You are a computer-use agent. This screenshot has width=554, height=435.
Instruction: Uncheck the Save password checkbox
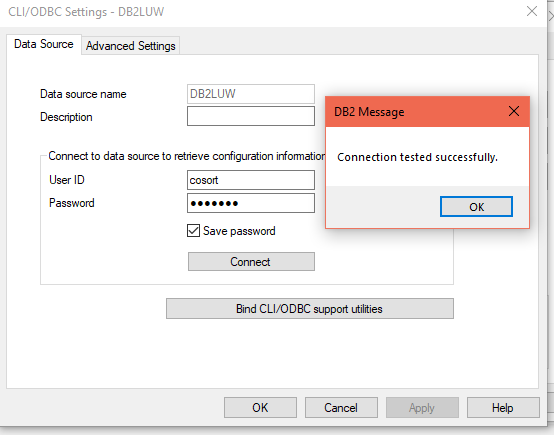pyautogui.click(x=193, y=231)
